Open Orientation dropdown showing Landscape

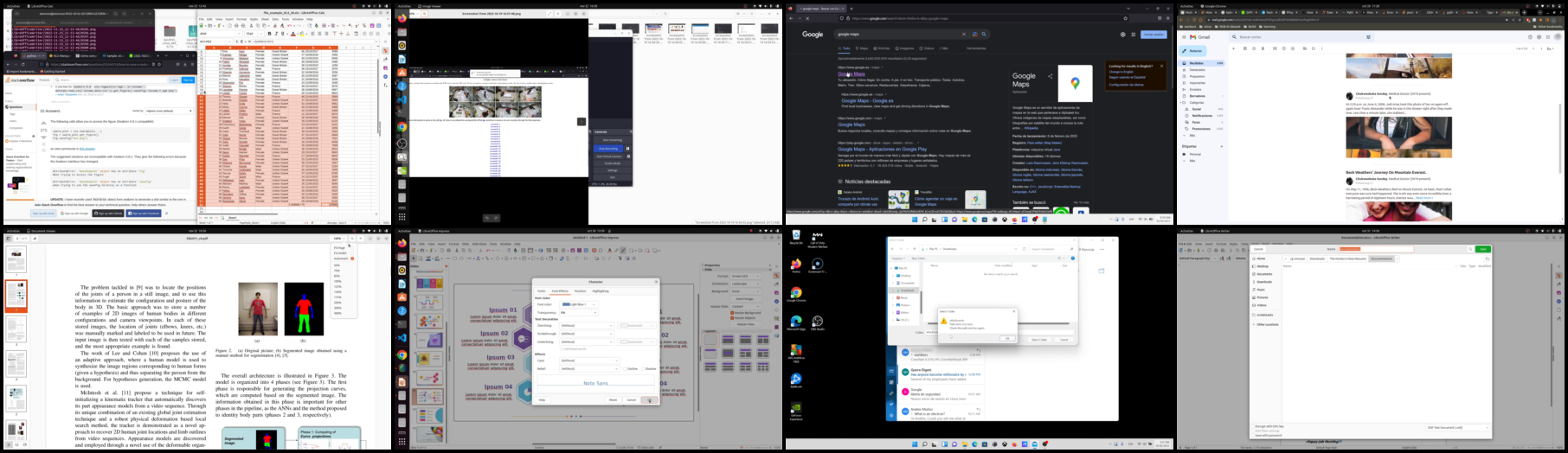point(746,284)
